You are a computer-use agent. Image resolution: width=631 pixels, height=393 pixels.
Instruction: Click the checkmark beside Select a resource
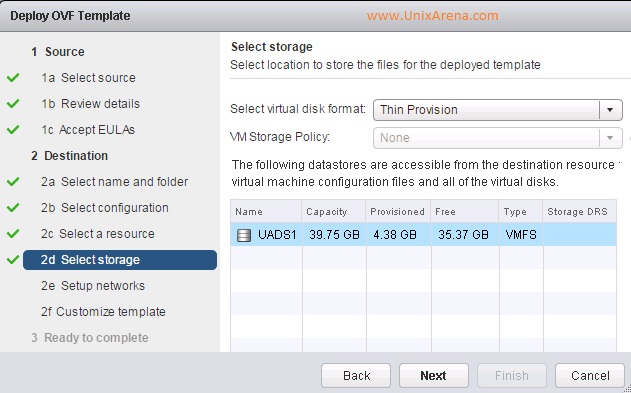[13, 233]
